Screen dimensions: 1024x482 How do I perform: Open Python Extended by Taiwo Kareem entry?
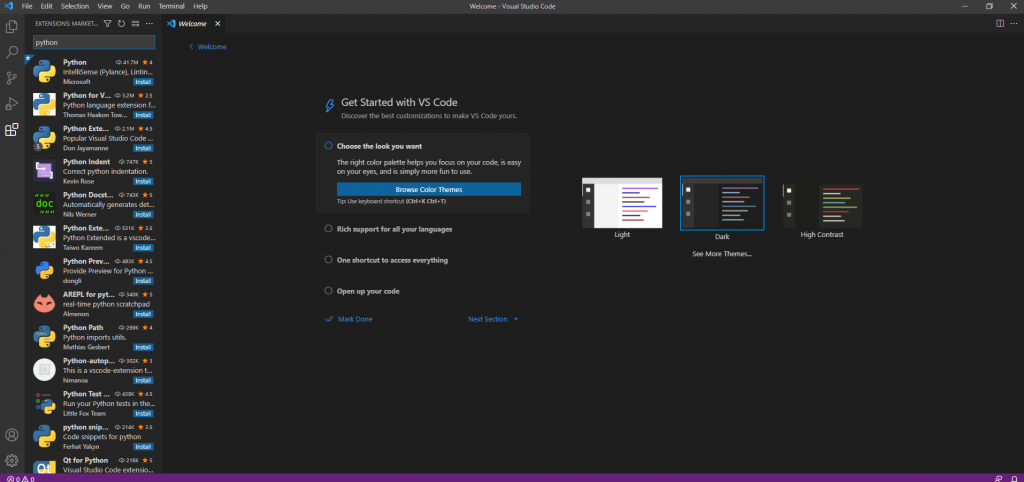tap(93, 238)
